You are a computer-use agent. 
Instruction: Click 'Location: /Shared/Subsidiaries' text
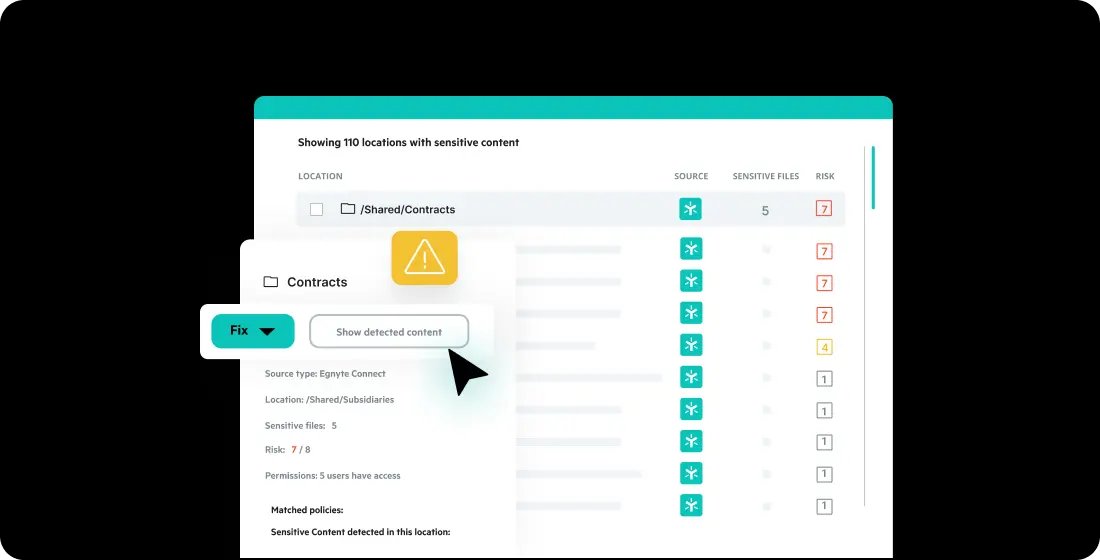click(329, 399)
